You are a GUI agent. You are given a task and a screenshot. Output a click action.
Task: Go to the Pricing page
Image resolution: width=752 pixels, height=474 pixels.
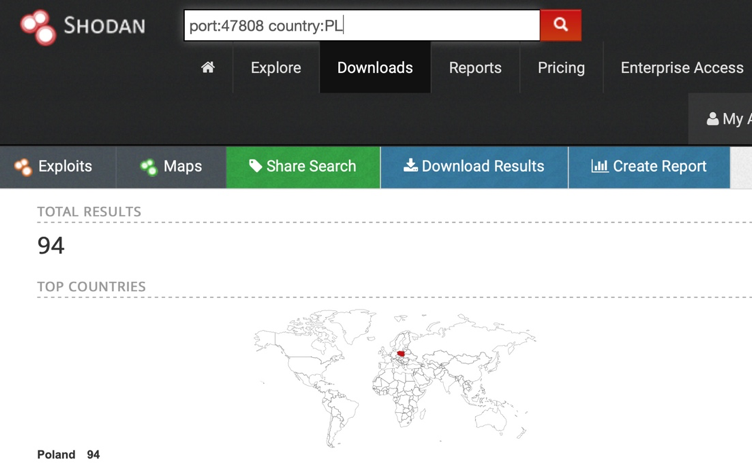click(x=561, y=68)
